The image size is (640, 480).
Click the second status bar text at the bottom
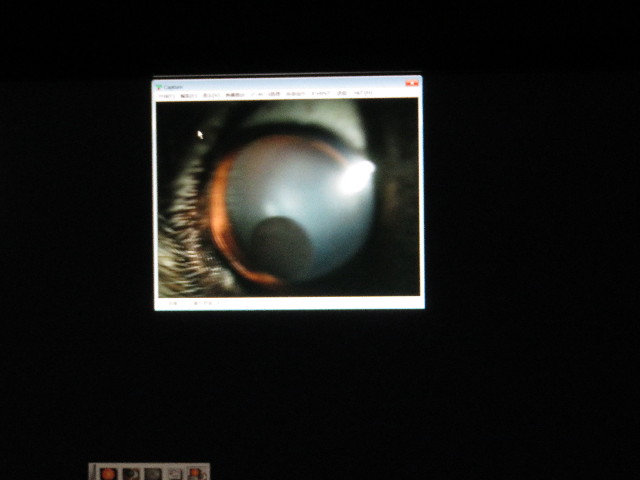pos(205,302)
